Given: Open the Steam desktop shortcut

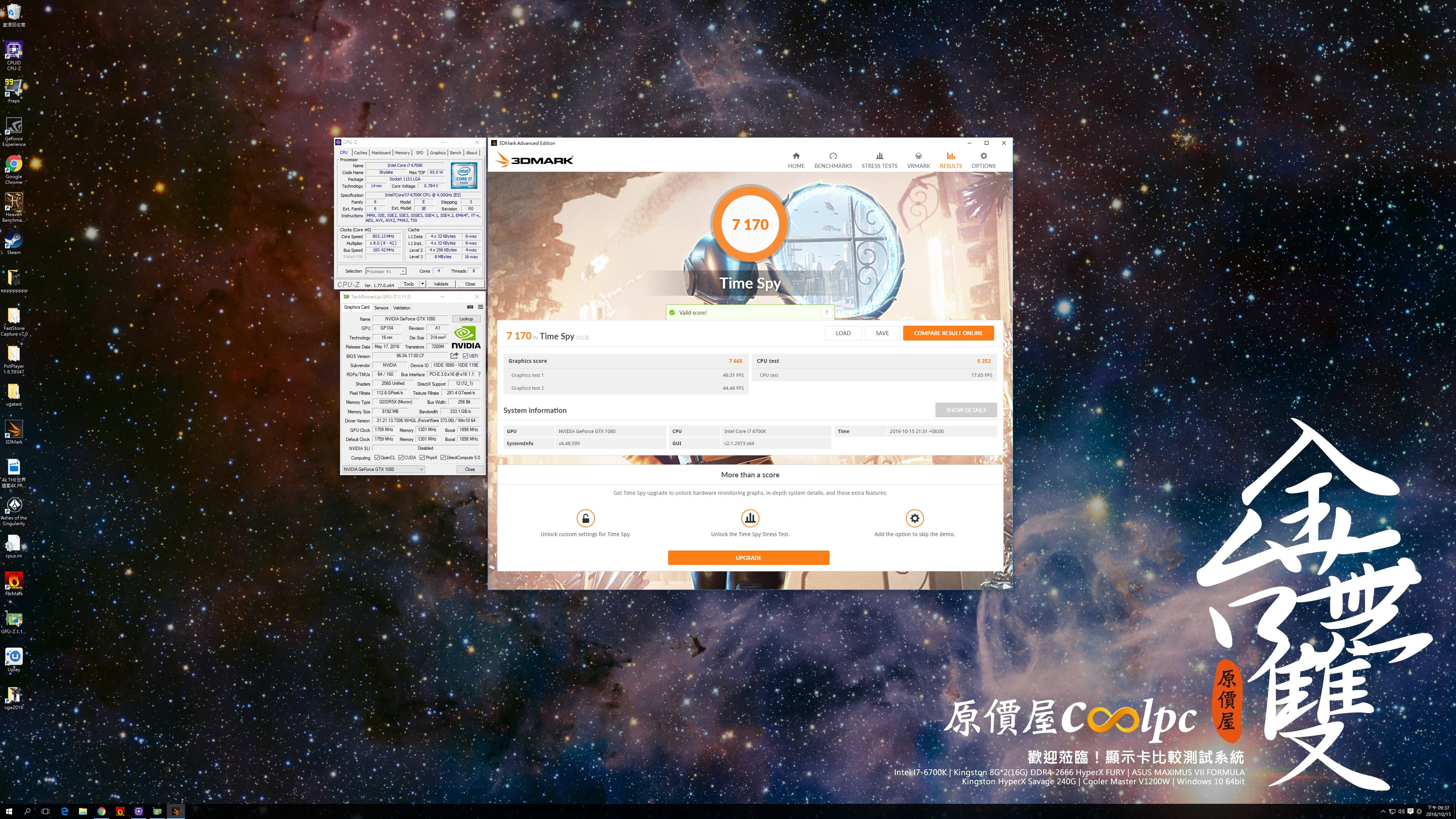Looking at the screenshot, I should click(14, 243).
